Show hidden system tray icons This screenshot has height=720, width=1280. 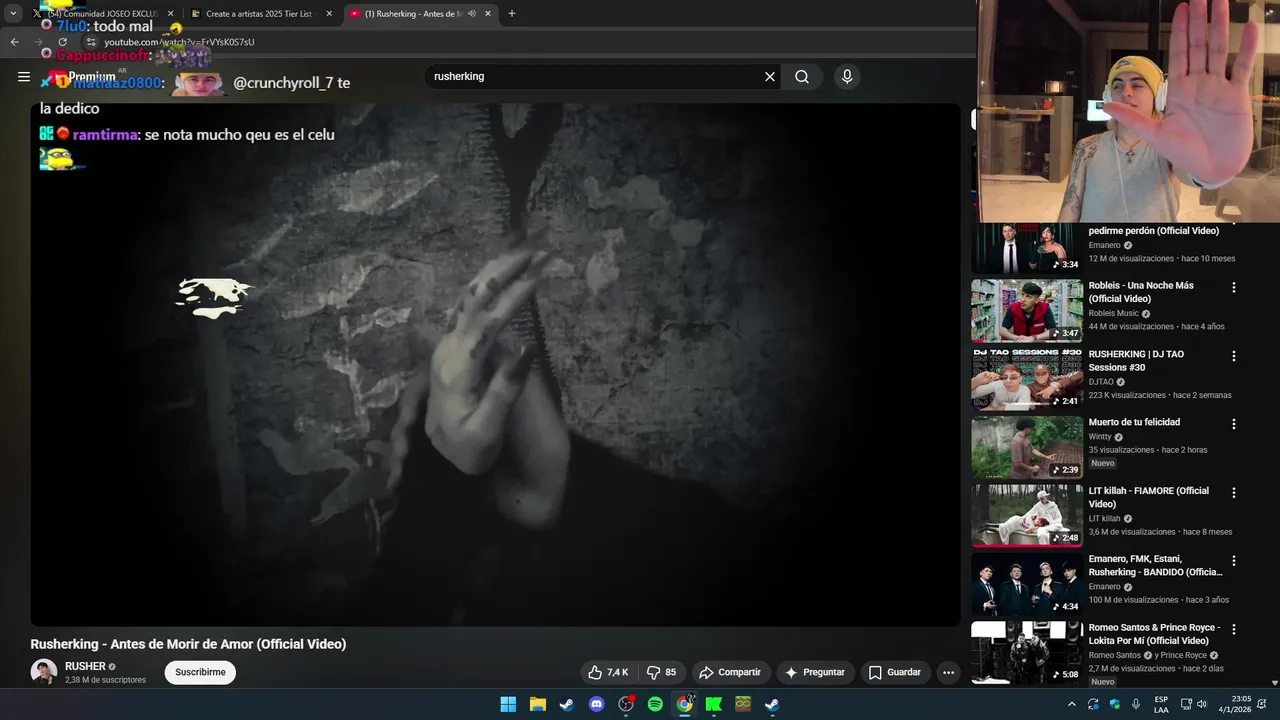point(1072,704)
